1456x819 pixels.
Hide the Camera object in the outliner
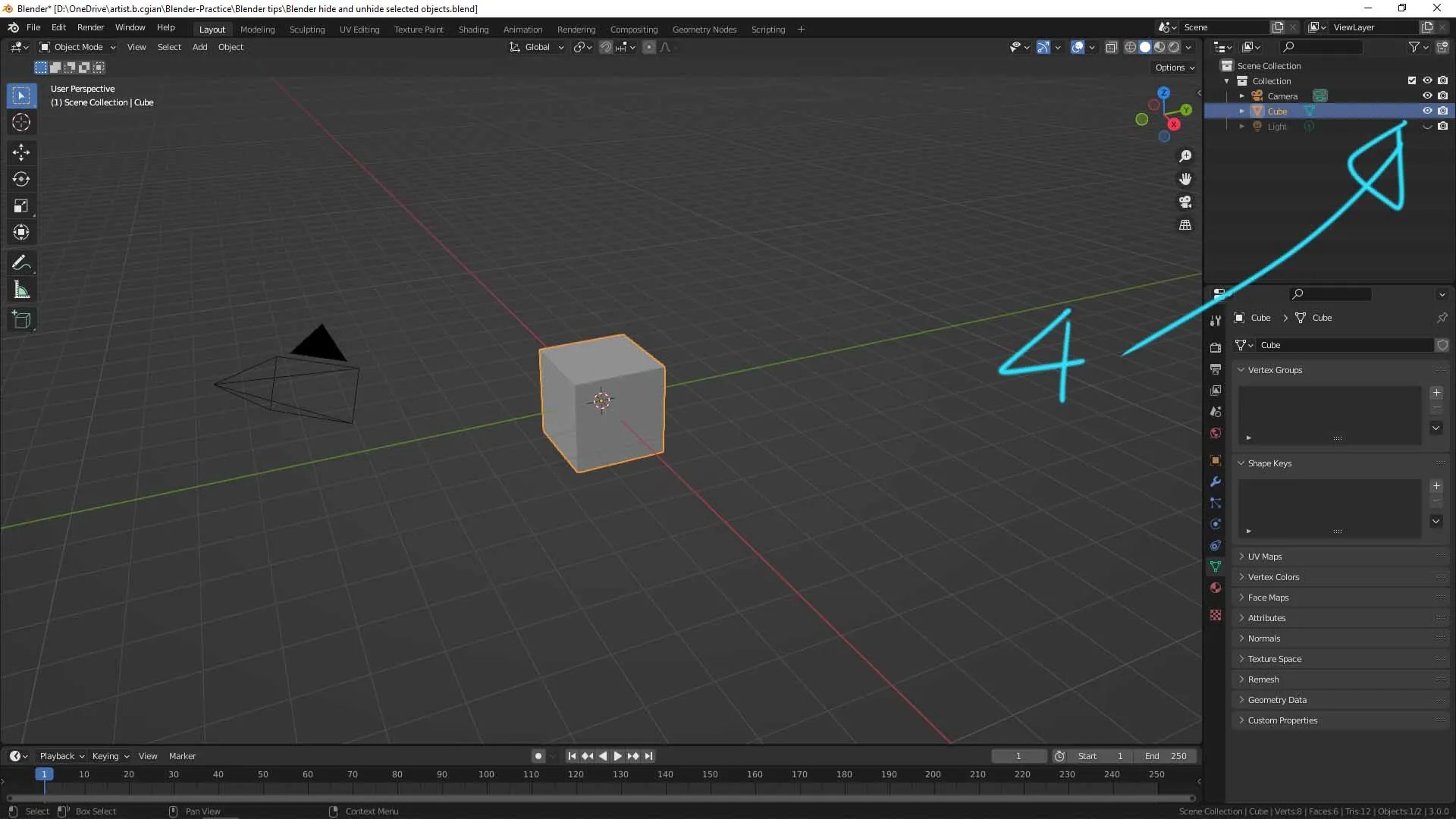[1428, 96]
